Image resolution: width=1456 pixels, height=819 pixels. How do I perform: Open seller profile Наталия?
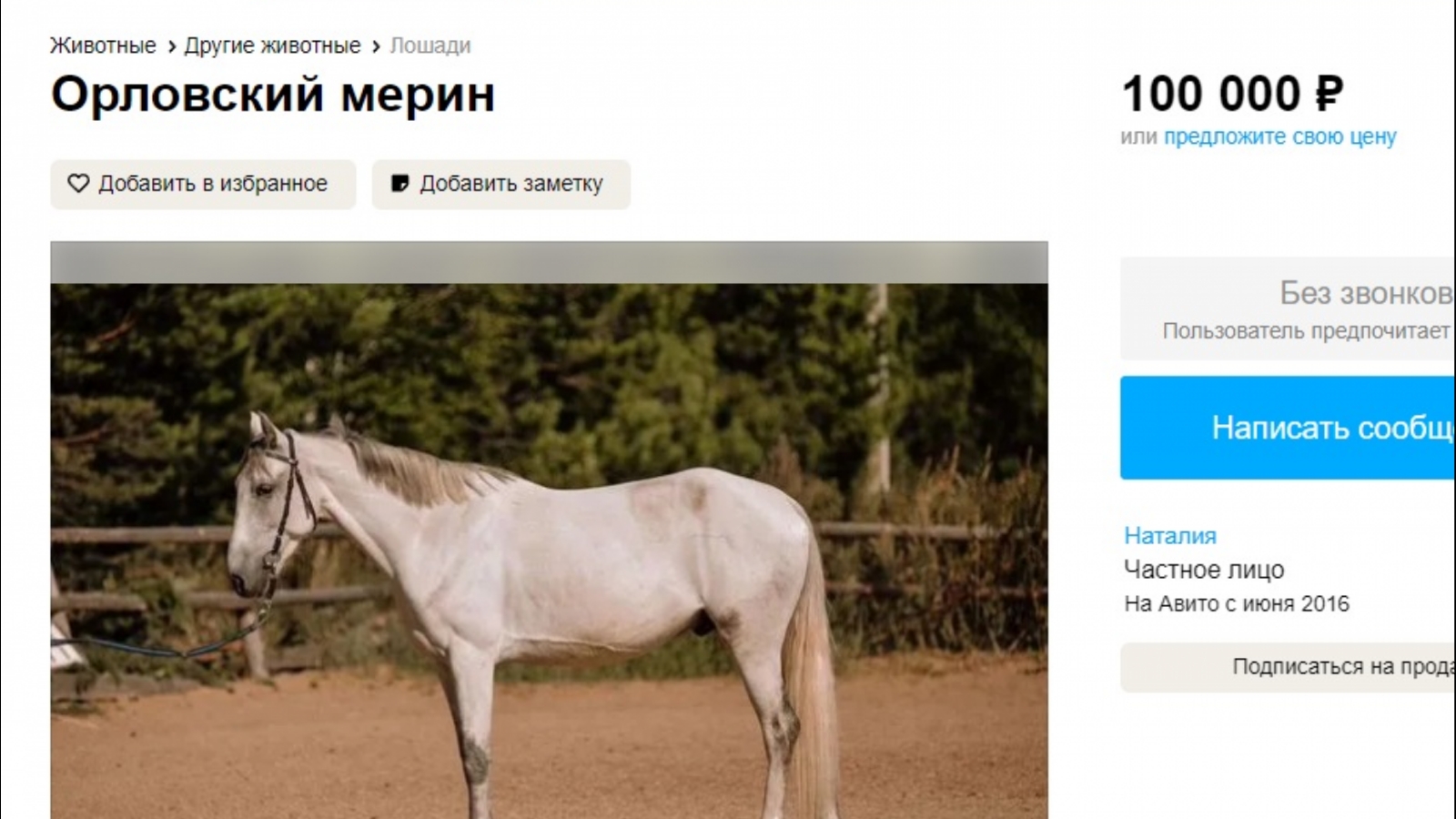click(x=1170, y=536)
